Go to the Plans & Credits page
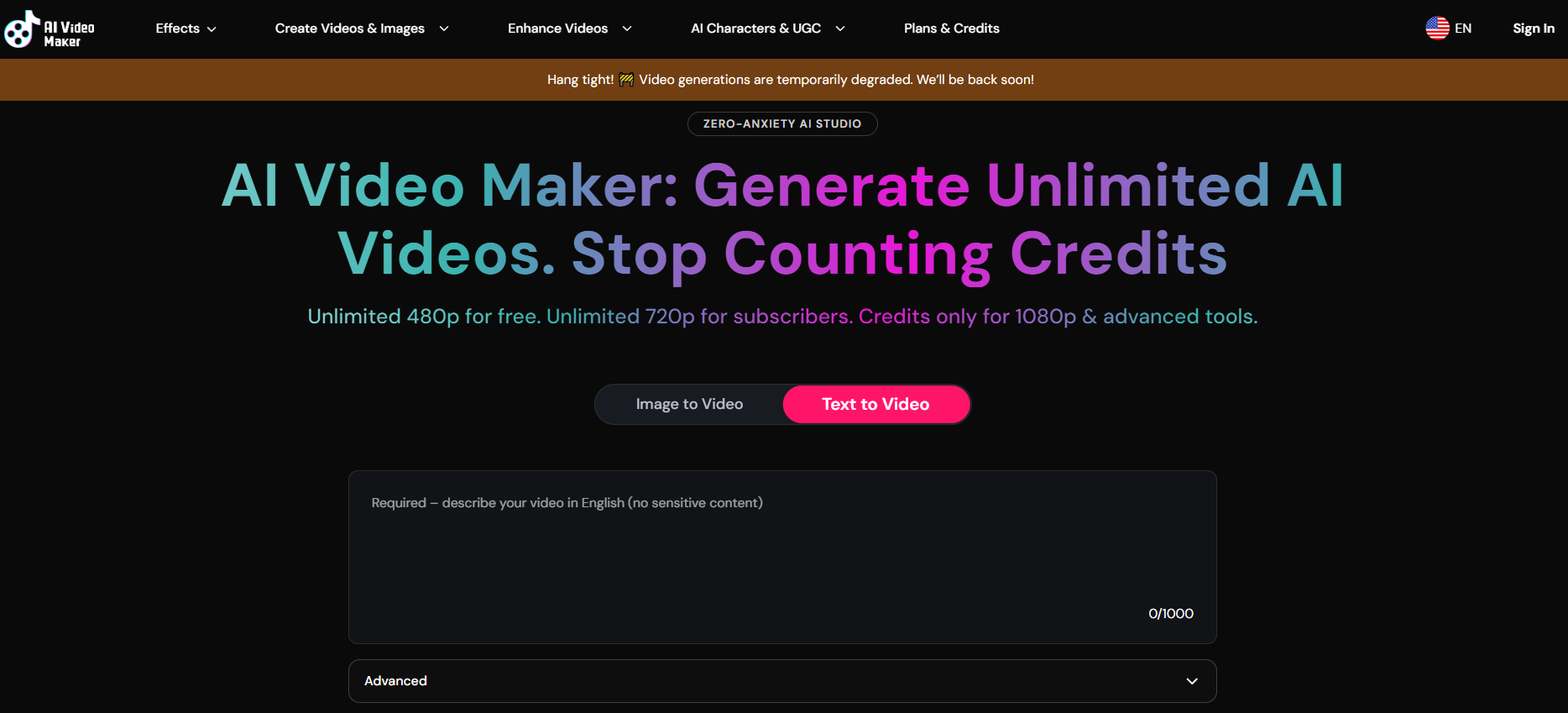The height and width of the screenshot is (713, 1568). tap(951, 29)
